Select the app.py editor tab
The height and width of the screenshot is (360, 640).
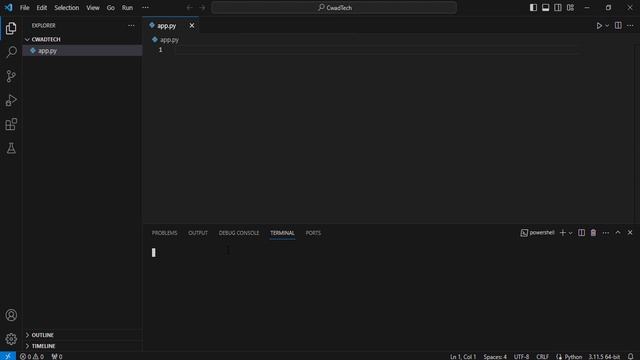(x=167, y=26)
